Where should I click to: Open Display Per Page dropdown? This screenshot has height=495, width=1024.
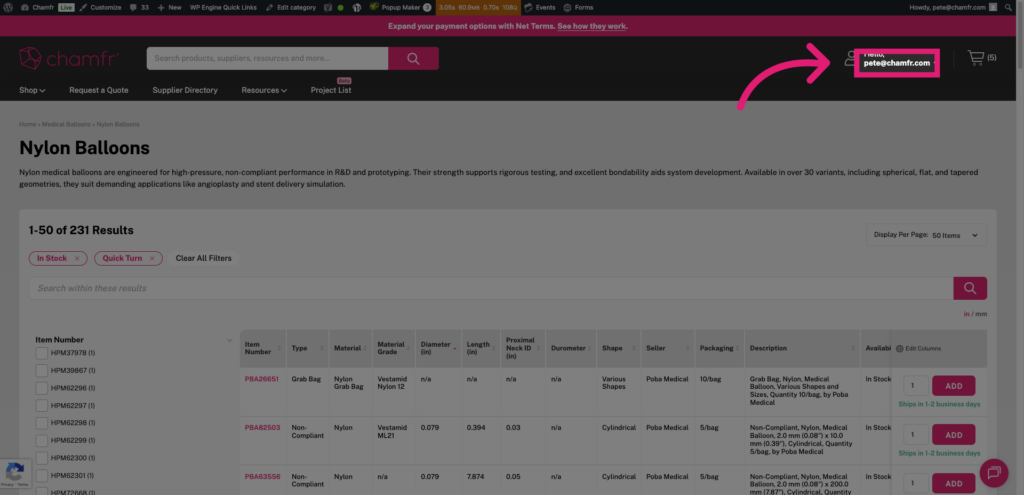coord(926,235)
